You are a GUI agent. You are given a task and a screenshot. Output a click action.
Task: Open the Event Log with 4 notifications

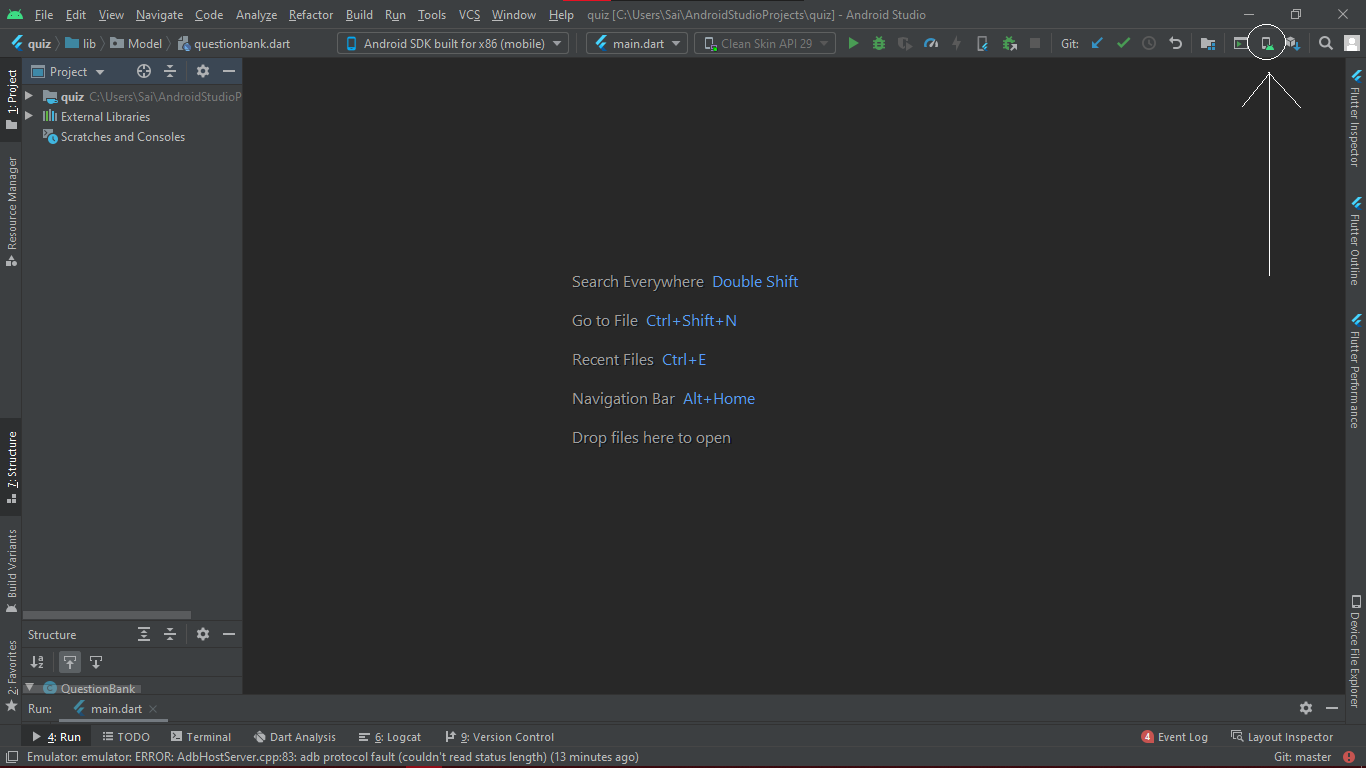pyautogui.click(x=1175, y=737)
